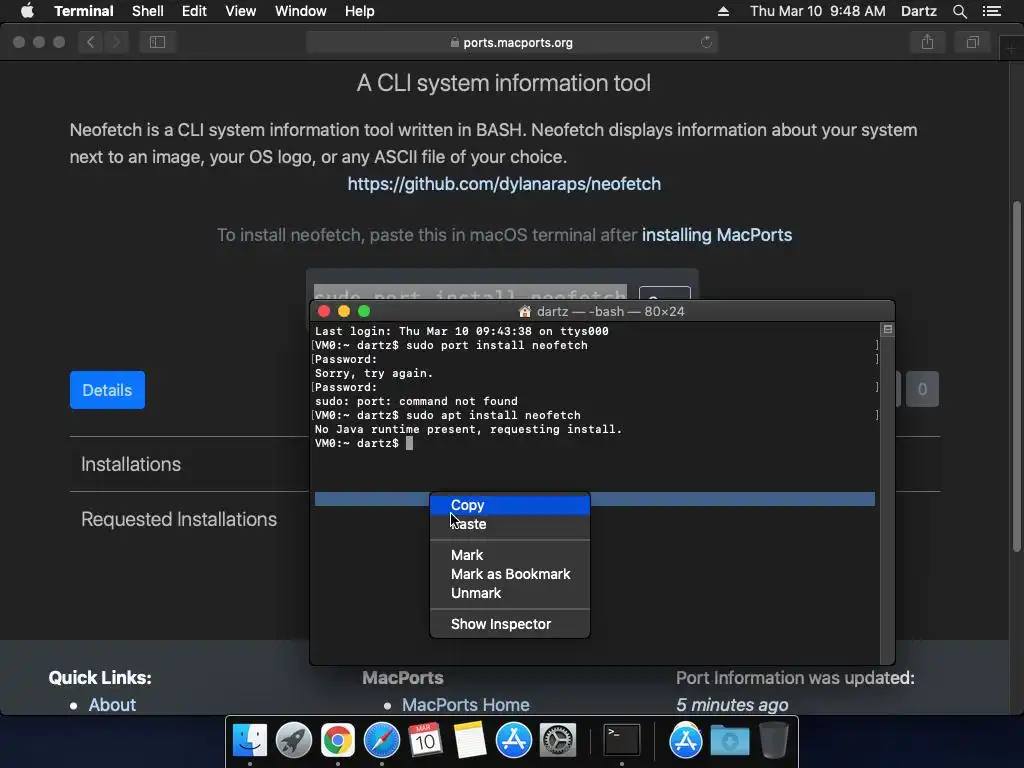Choose Copy in context menu
Viewport: 1024px width, 768px height.
click(x=510, y=505)
